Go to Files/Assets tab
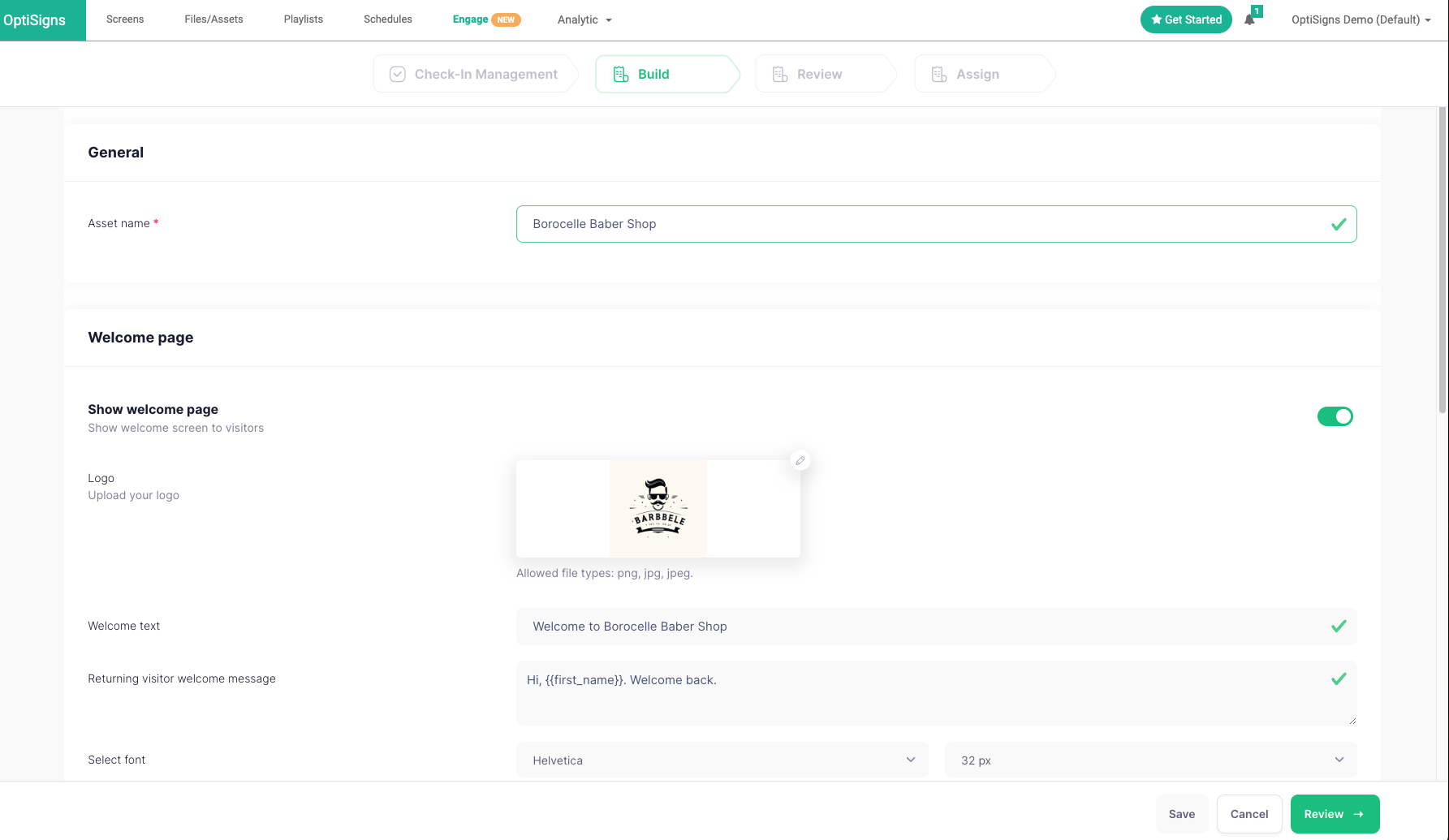1449x840 pixels. [213, 19]
